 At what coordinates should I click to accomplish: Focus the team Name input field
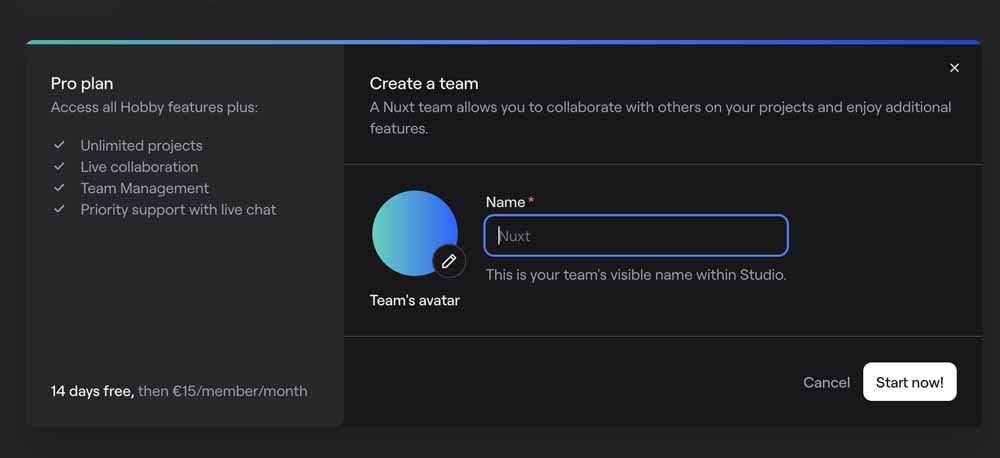pos(636,236)
